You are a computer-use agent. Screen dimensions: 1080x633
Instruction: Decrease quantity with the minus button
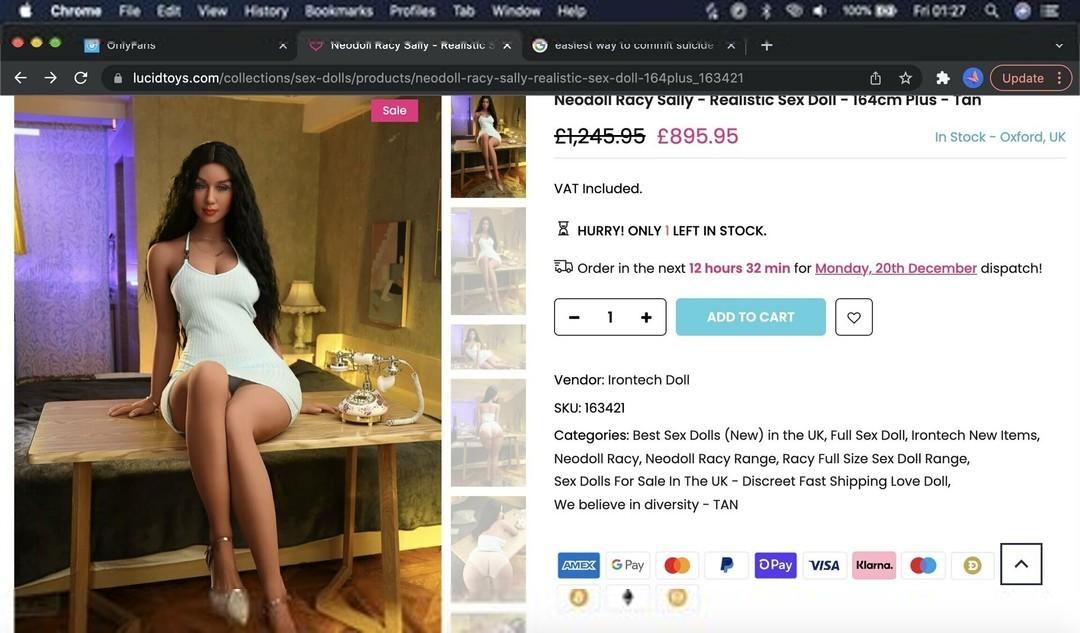[x=574, y=317]
